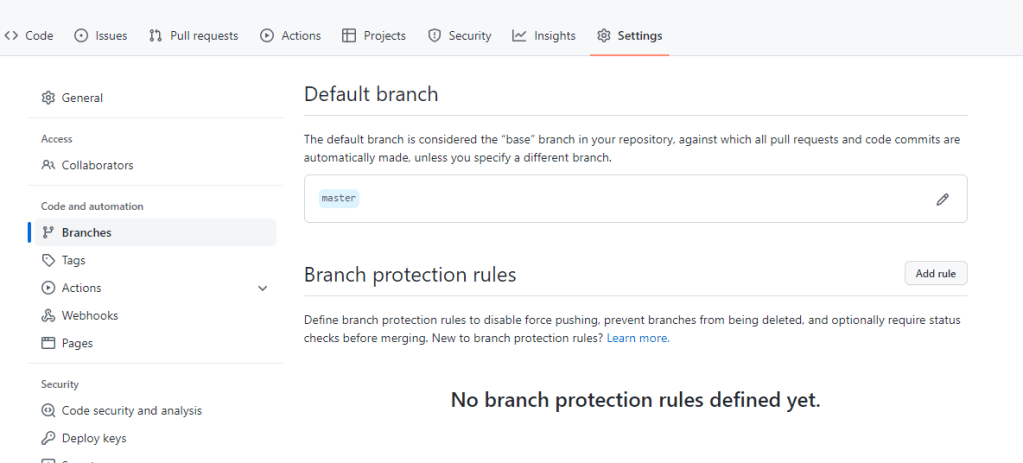Click the tag icon in the sidebar
The width and height of the screenshot is (1023, 463).
(48, 260)
